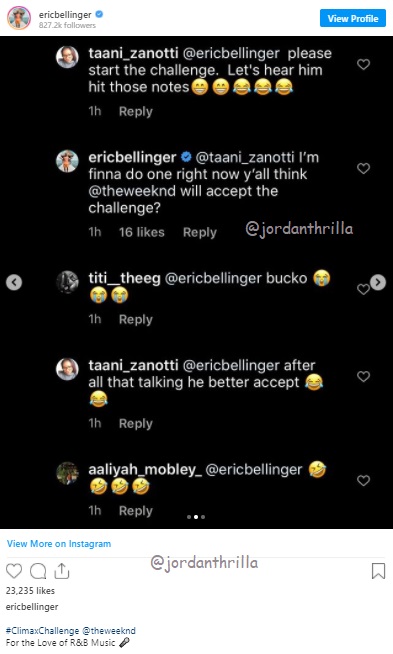Open the #ClimaxChallenge hashtag link

[43, 631]
